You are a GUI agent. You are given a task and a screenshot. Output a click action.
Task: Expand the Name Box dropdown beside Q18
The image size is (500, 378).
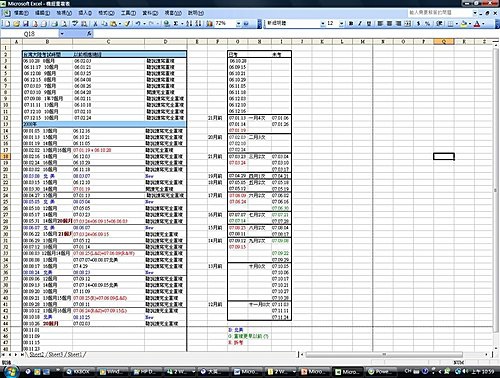pos(62,34)
